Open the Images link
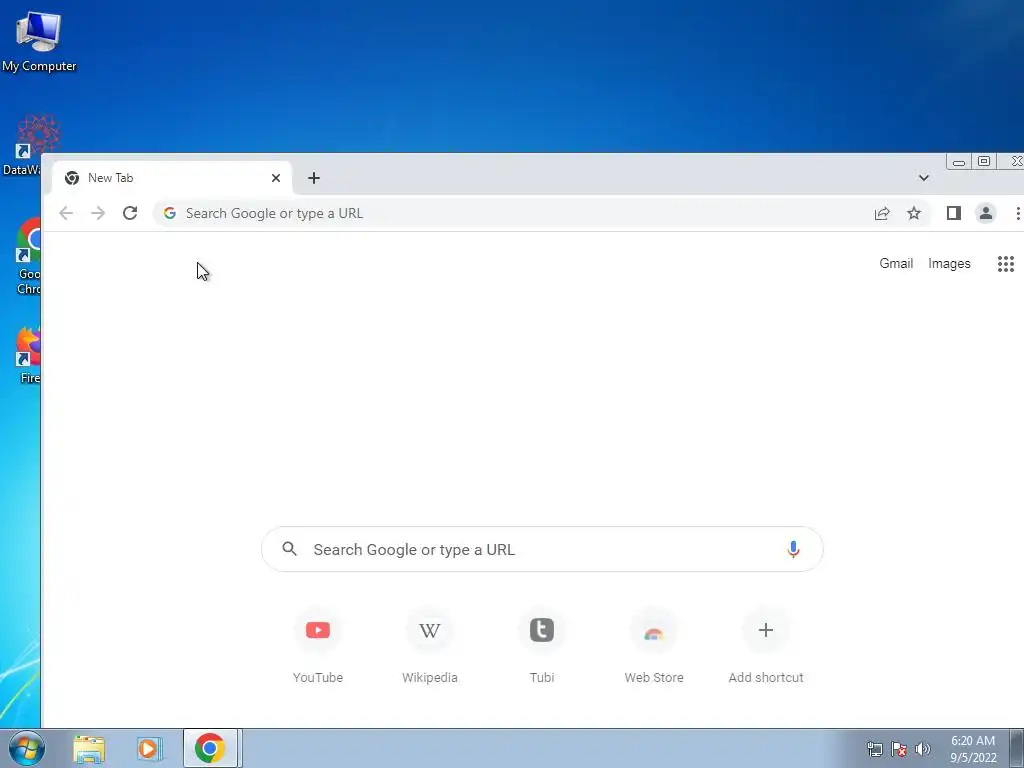 pyautogui.click(x=949, y=263)
